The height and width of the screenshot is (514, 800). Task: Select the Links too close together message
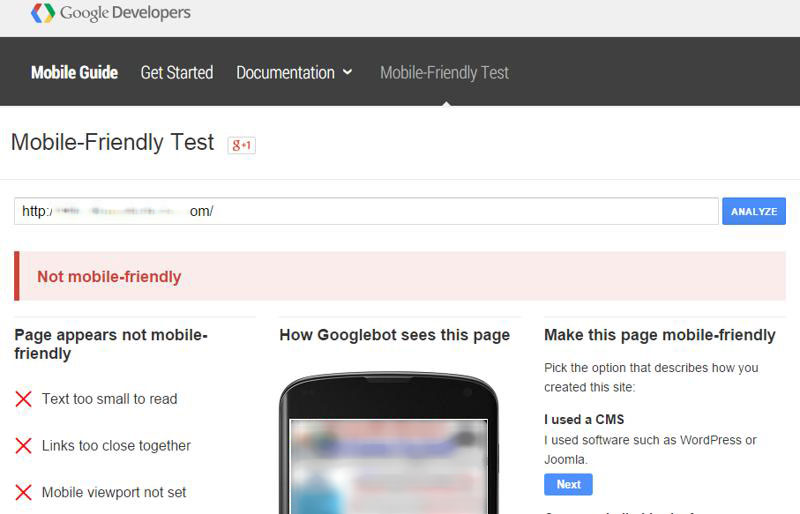coord(116,446)
